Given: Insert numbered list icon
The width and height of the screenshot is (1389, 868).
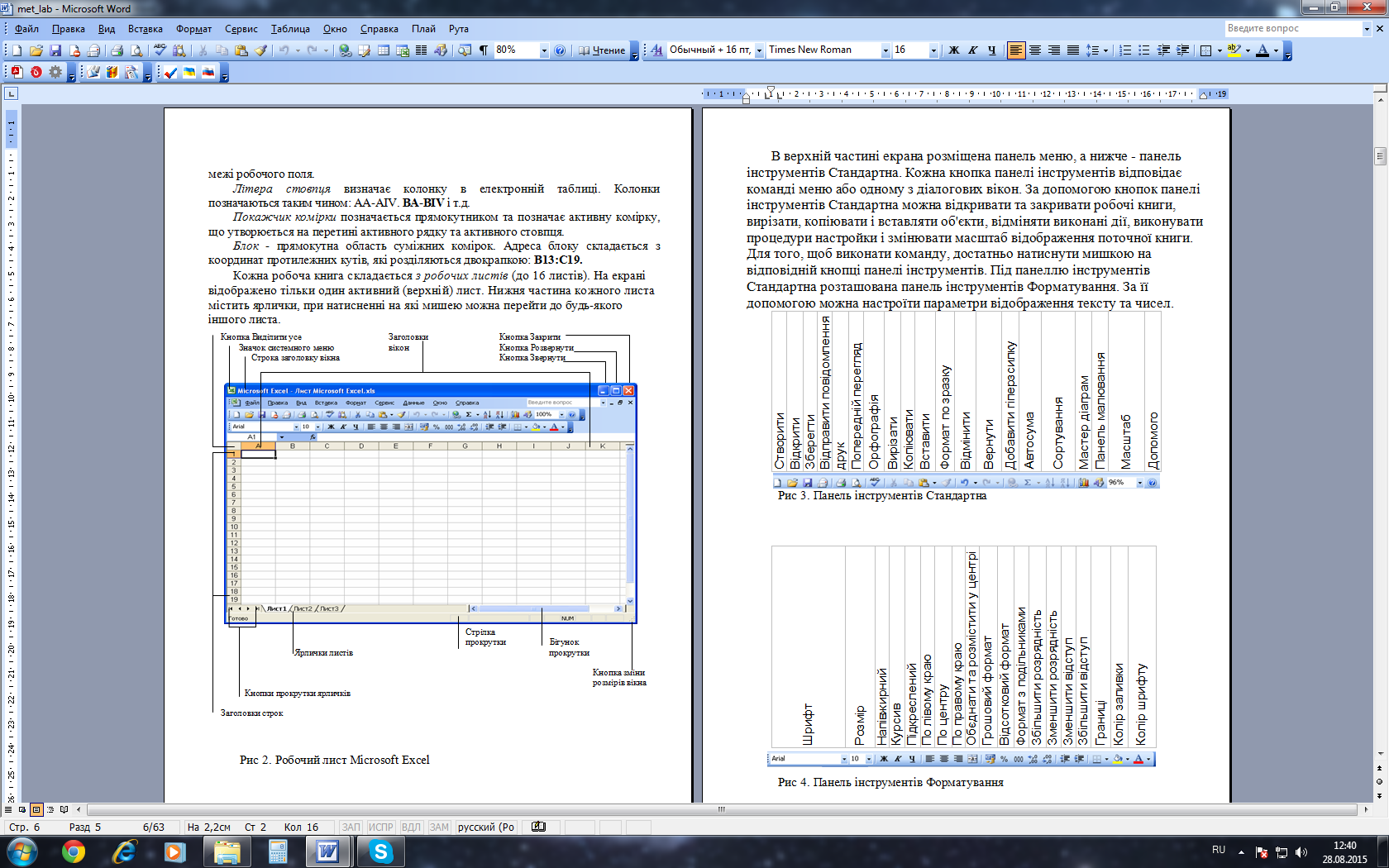Looking at the screenshot, I should (x=1125, y=50).
